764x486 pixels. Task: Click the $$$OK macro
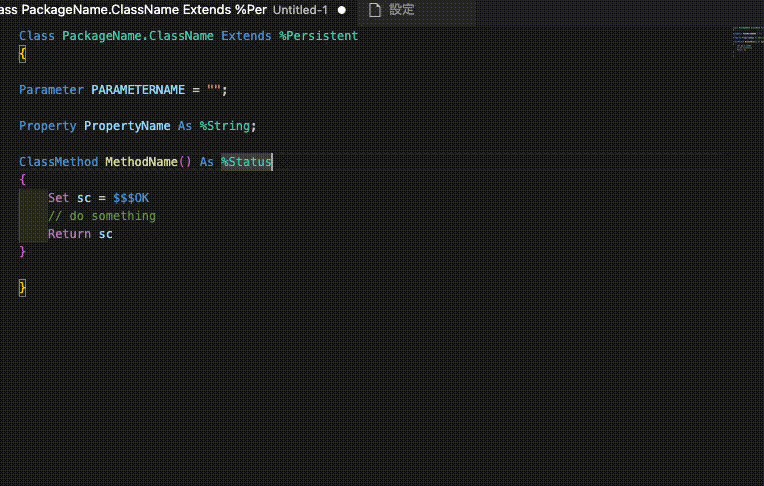coord(131,198)
